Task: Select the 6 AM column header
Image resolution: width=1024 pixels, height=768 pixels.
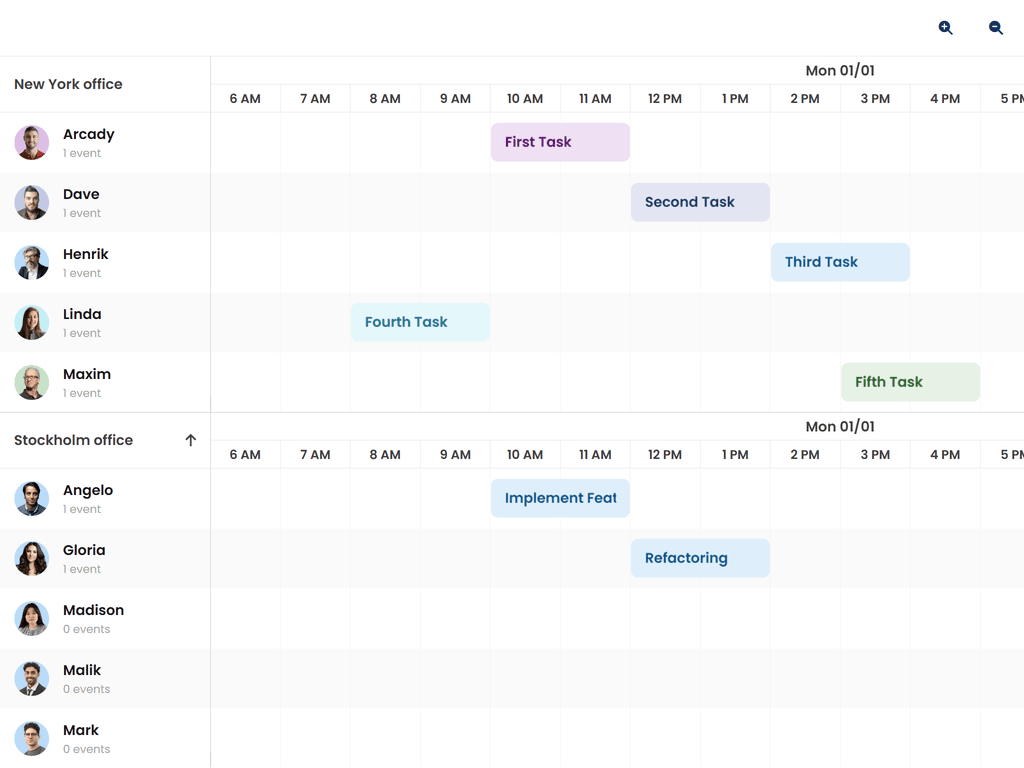Action: coord(245,98)
